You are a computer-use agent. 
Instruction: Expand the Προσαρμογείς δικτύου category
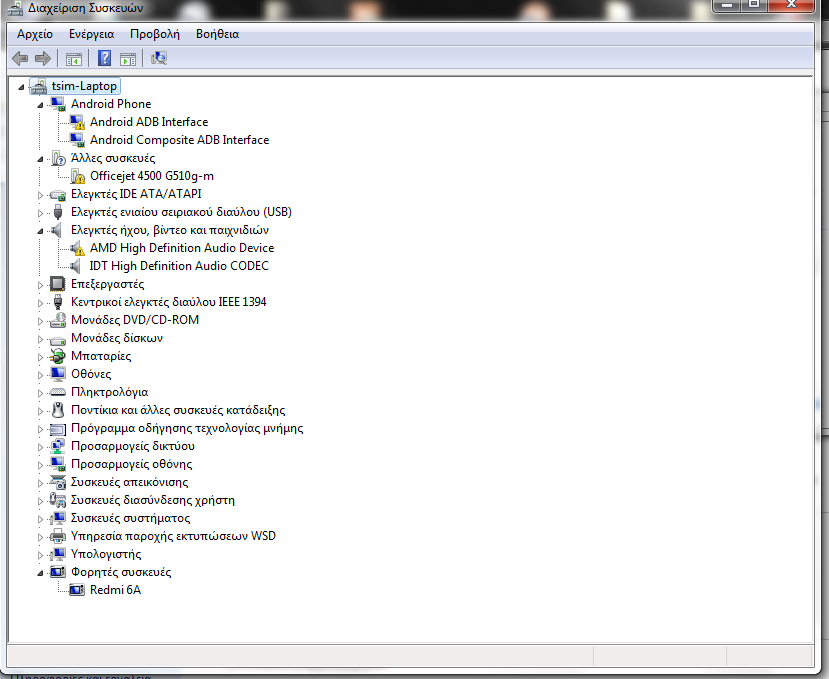click(x=41, y=446)
